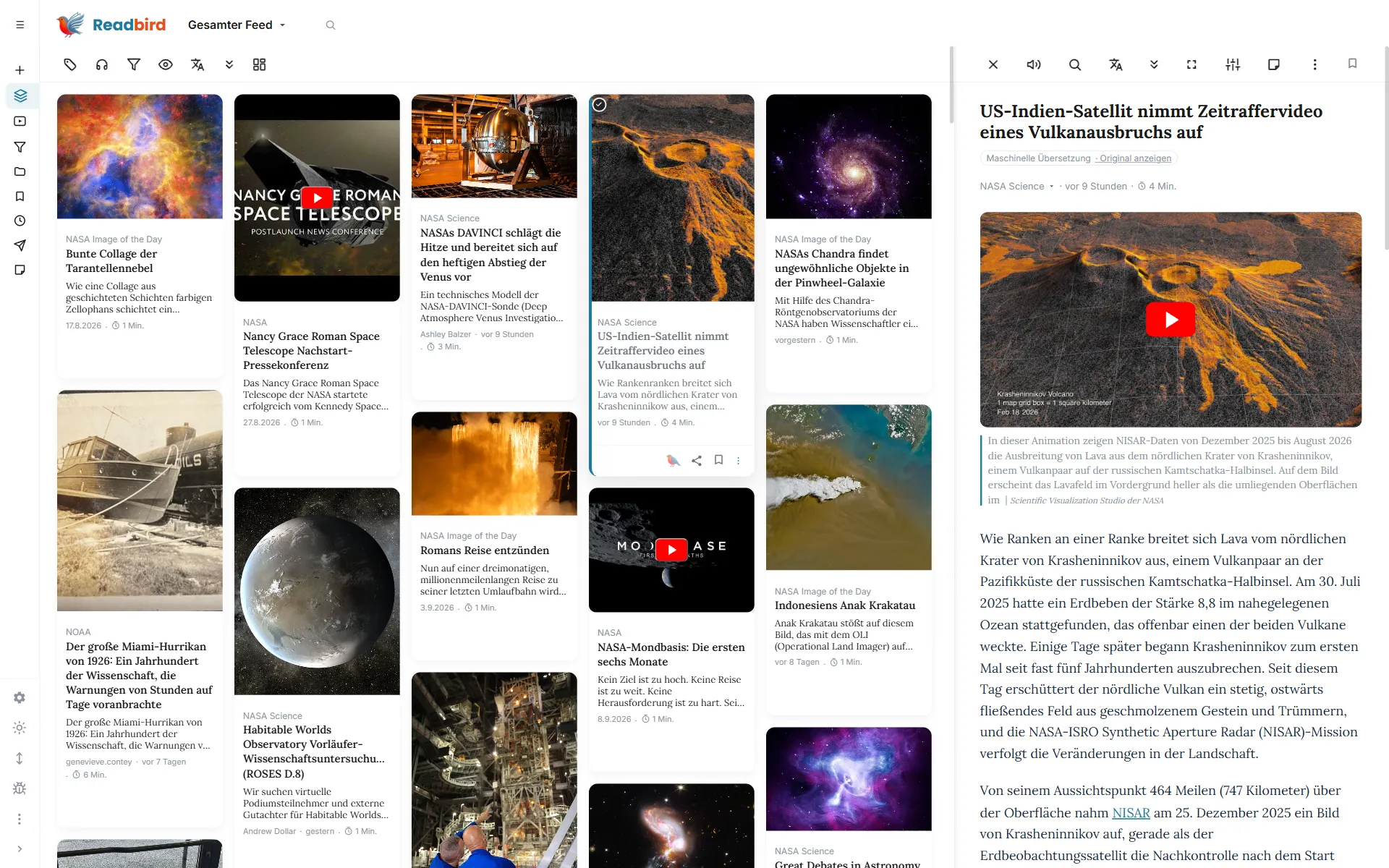The height and width of the screenshot is (868, 1389).
Task: Click the Readbird icon on volcano card
Action: pos(673,460)
